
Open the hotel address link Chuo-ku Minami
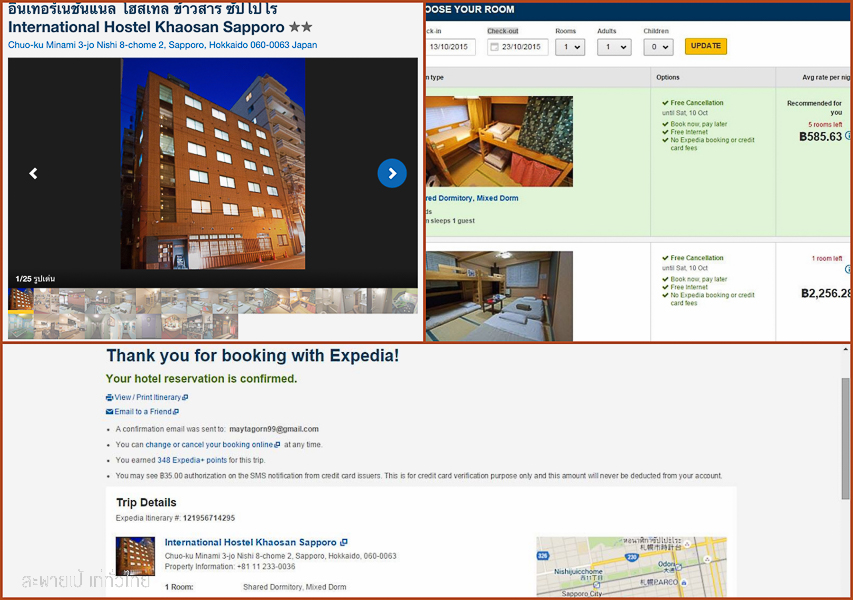pos(162,45)
